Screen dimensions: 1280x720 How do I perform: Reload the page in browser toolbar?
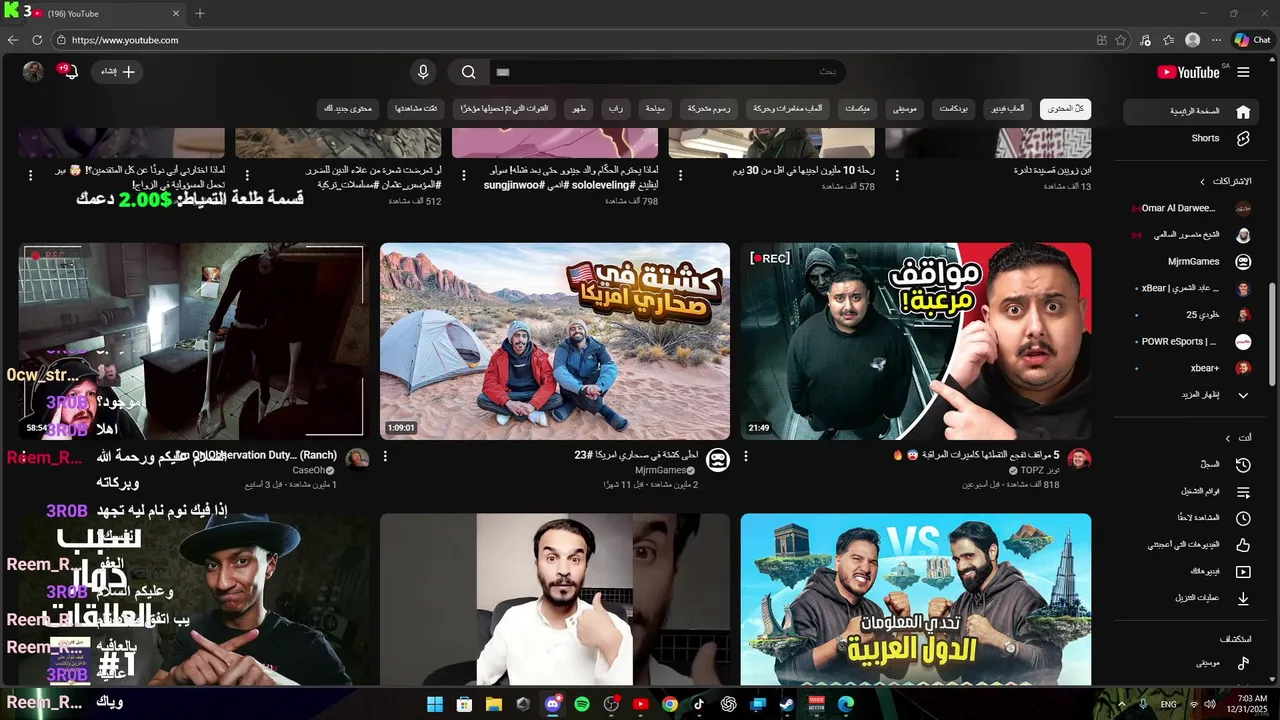[x=37, y=40]
